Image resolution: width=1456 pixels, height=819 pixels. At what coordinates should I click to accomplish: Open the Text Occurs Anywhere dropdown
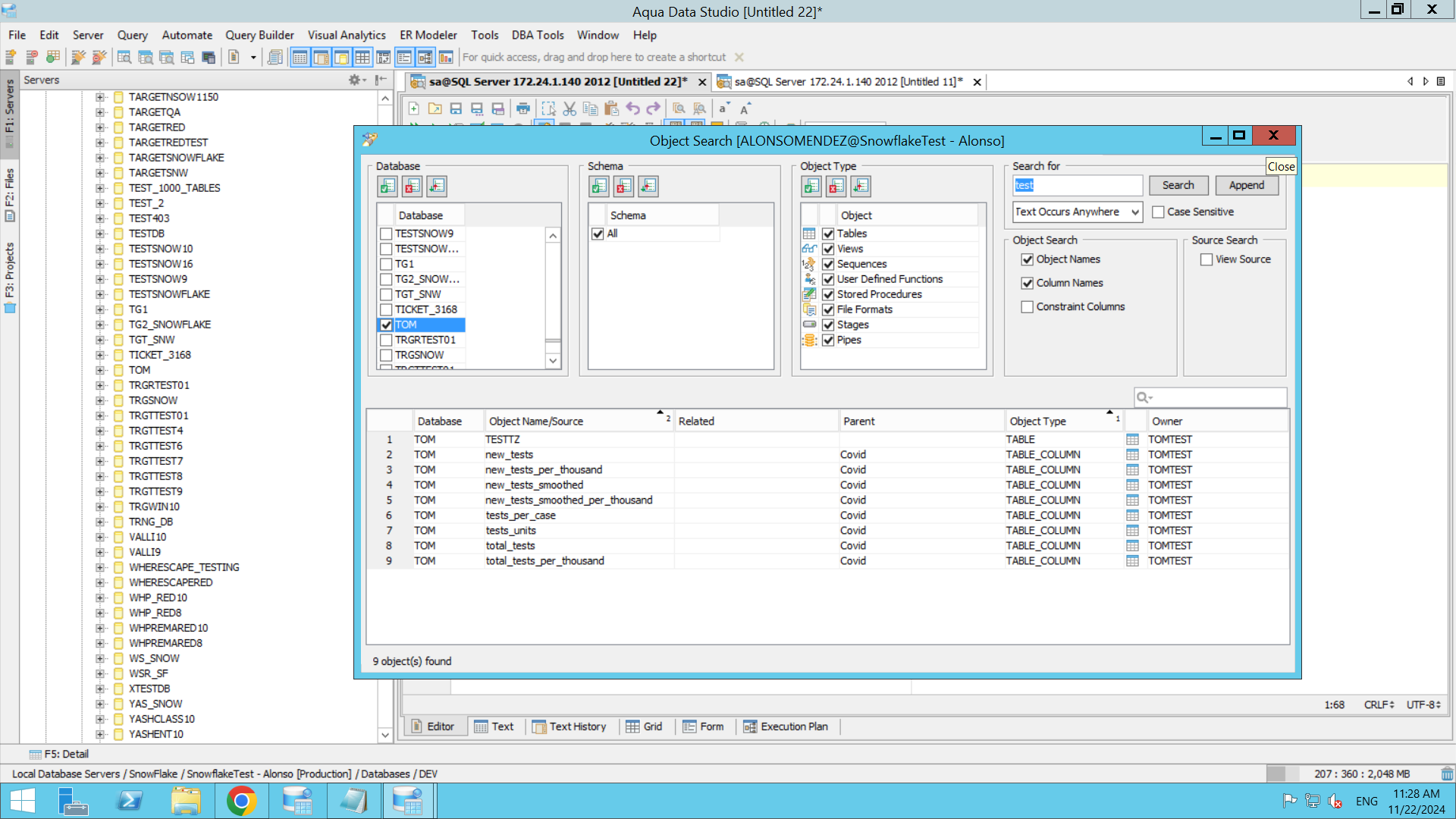(x=1078, y=212)
